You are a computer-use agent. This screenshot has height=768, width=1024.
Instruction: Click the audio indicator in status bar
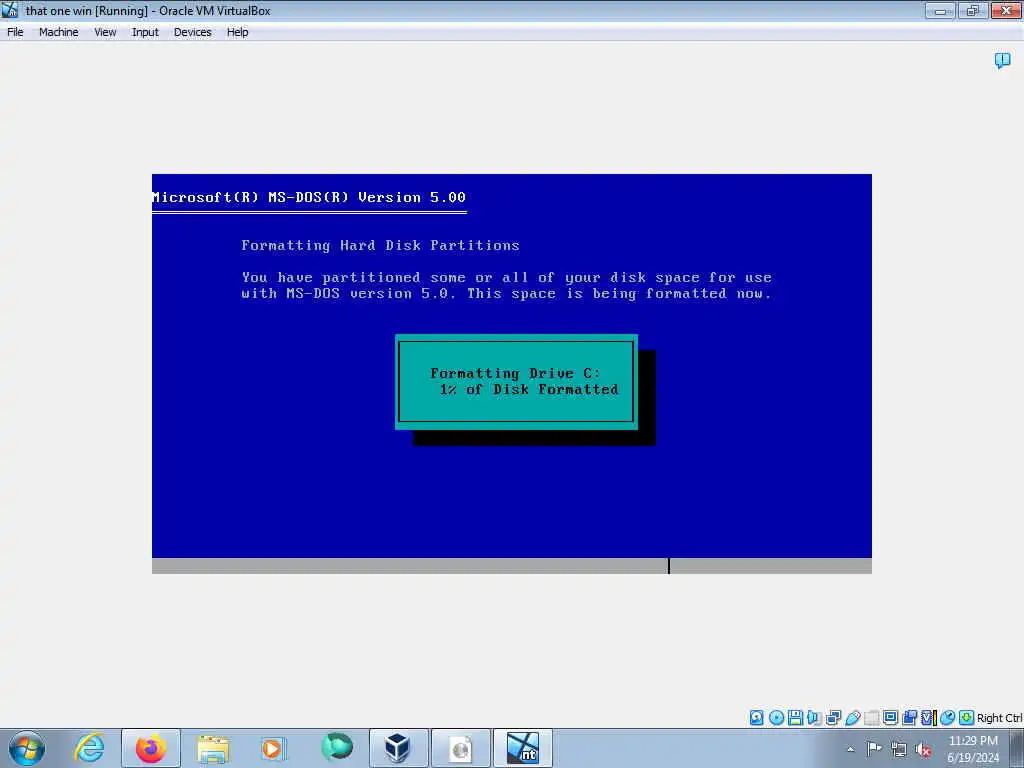coord(814,718)
